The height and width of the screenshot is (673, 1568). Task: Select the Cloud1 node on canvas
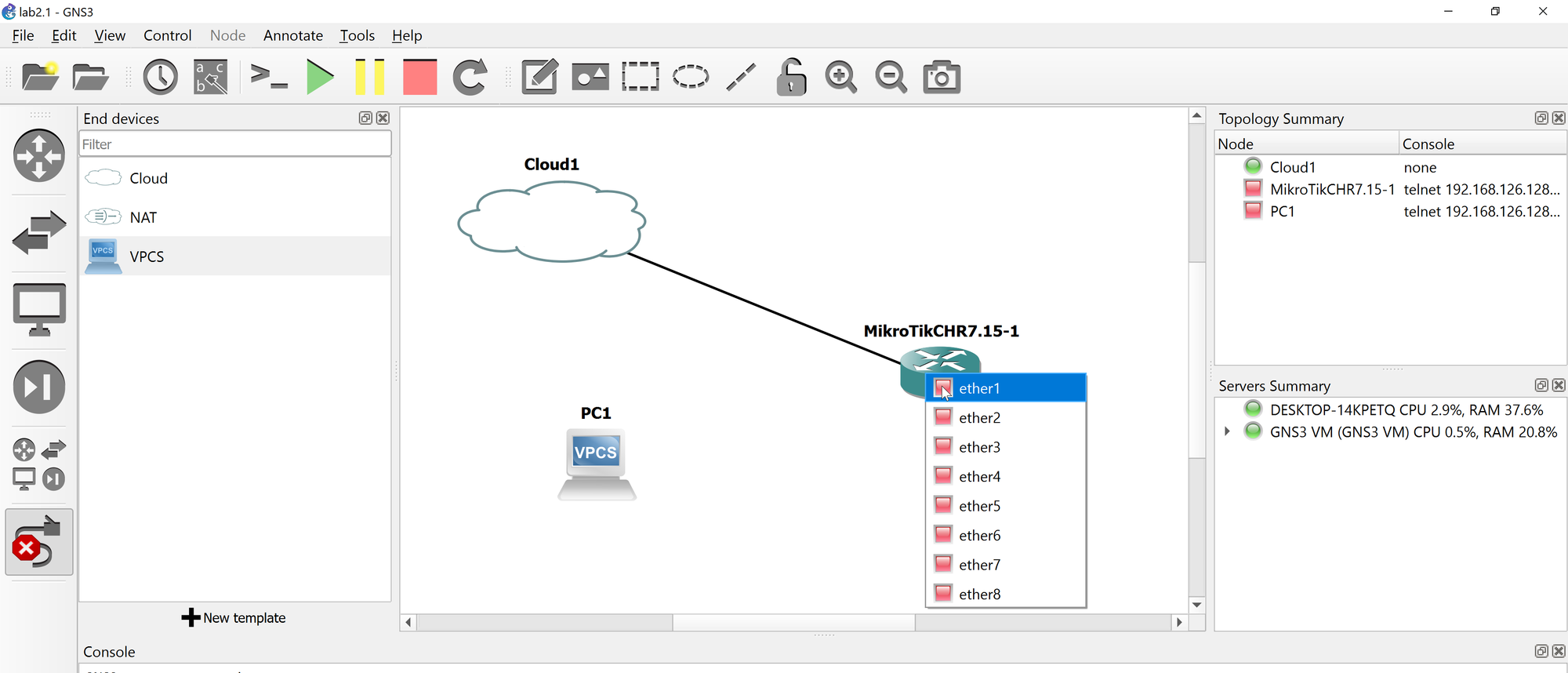tap(551, 221)
